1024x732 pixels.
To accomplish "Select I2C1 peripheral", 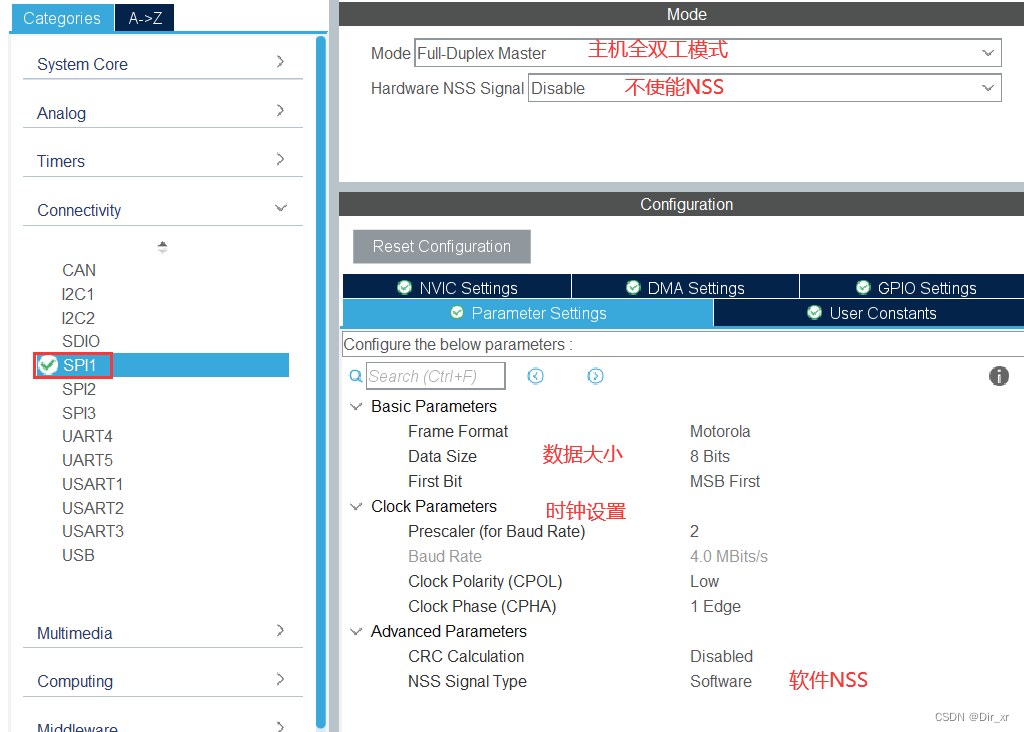I will (x=78, y=294).
